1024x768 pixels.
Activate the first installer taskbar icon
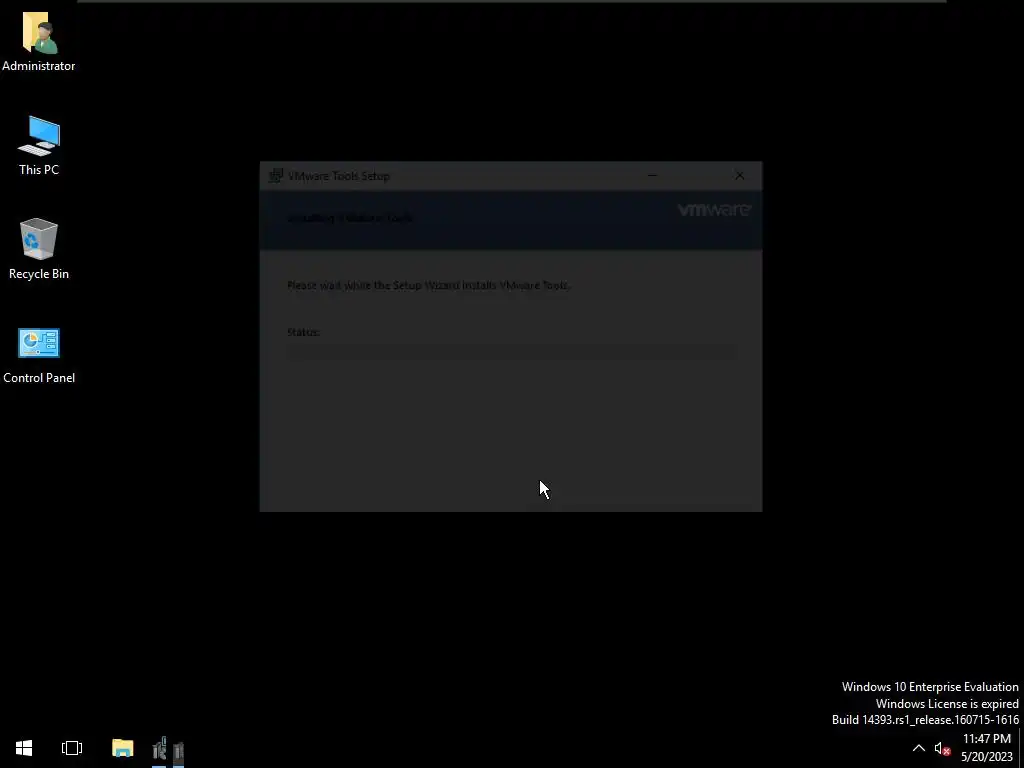coord(159,748)
